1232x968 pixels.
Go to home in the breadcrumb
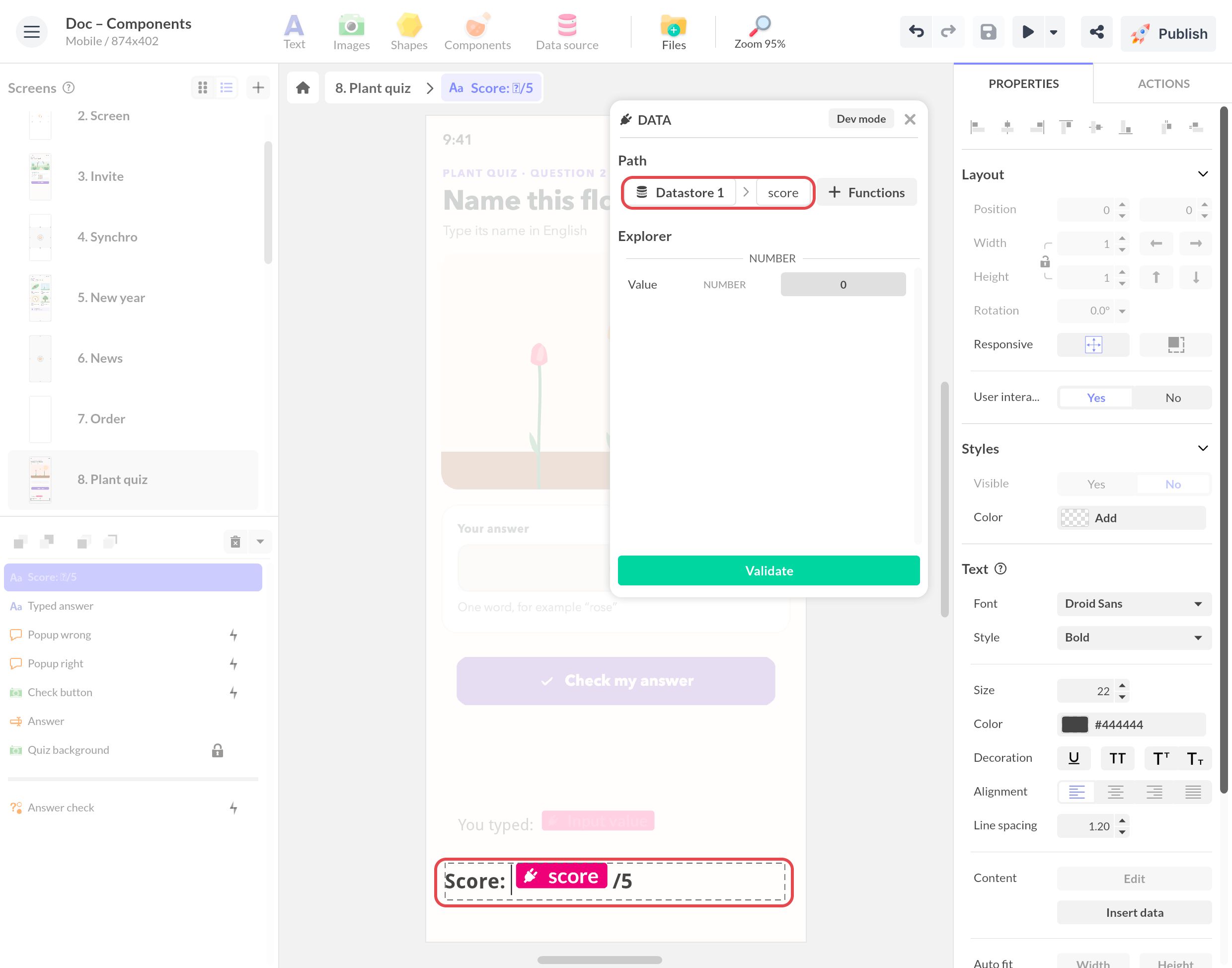303,88
